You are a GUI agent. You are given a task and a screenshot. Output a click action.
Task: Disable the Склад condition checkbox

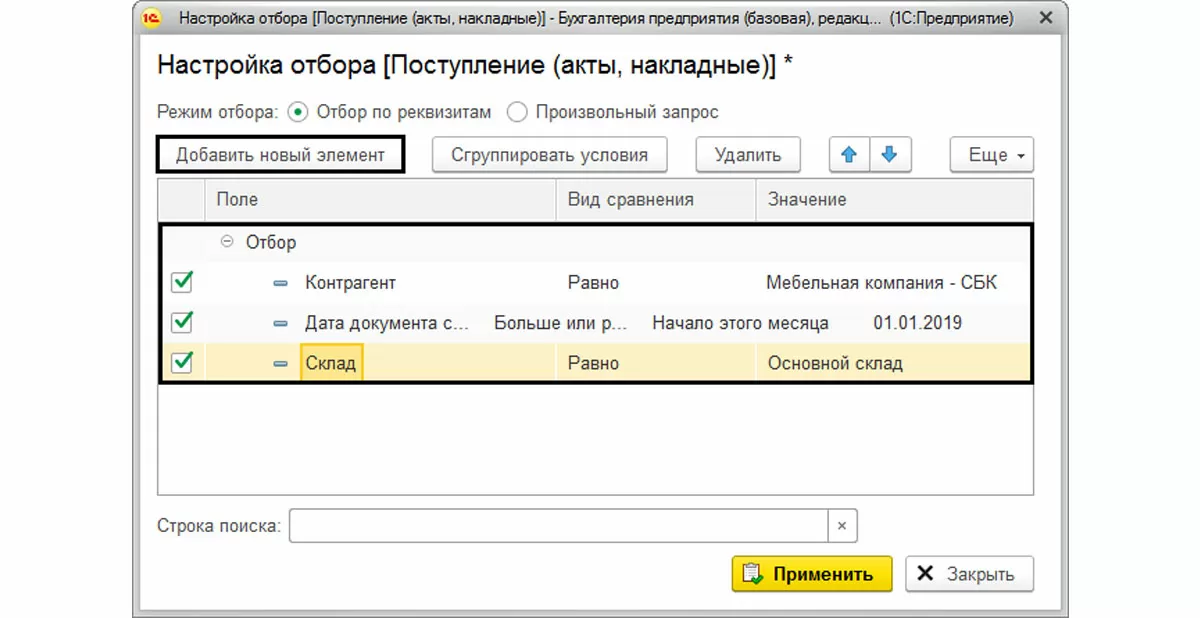tap(182, 363)
